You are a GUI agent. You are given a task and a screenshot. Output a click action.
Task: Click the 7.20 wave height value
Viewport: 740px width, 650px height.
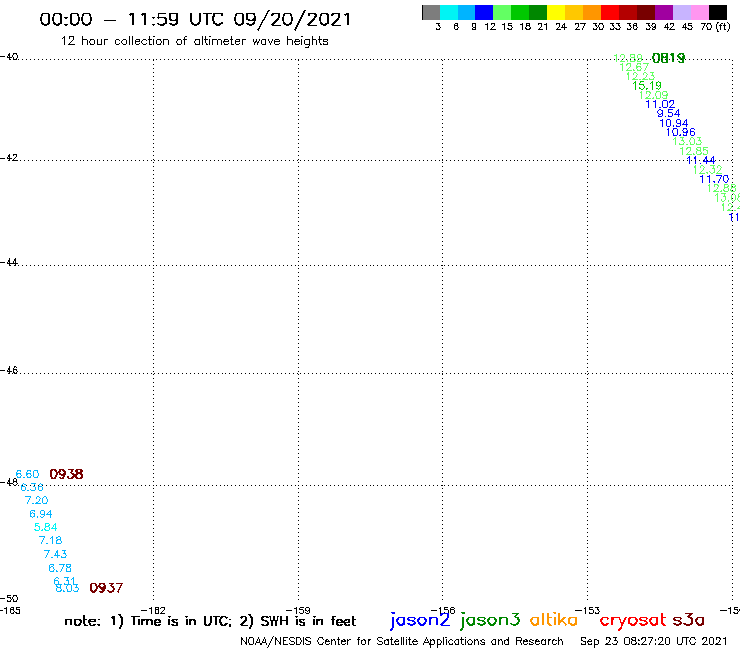36,500
